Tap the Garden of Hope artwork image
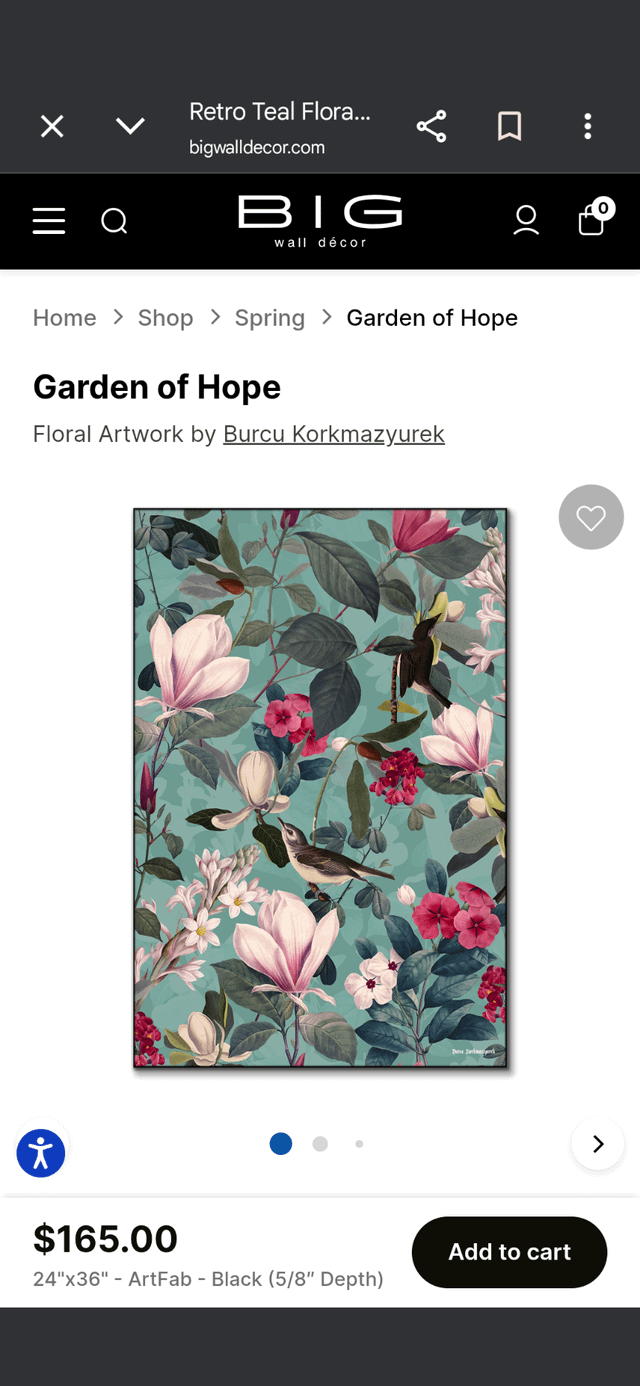 click(320, 788)
